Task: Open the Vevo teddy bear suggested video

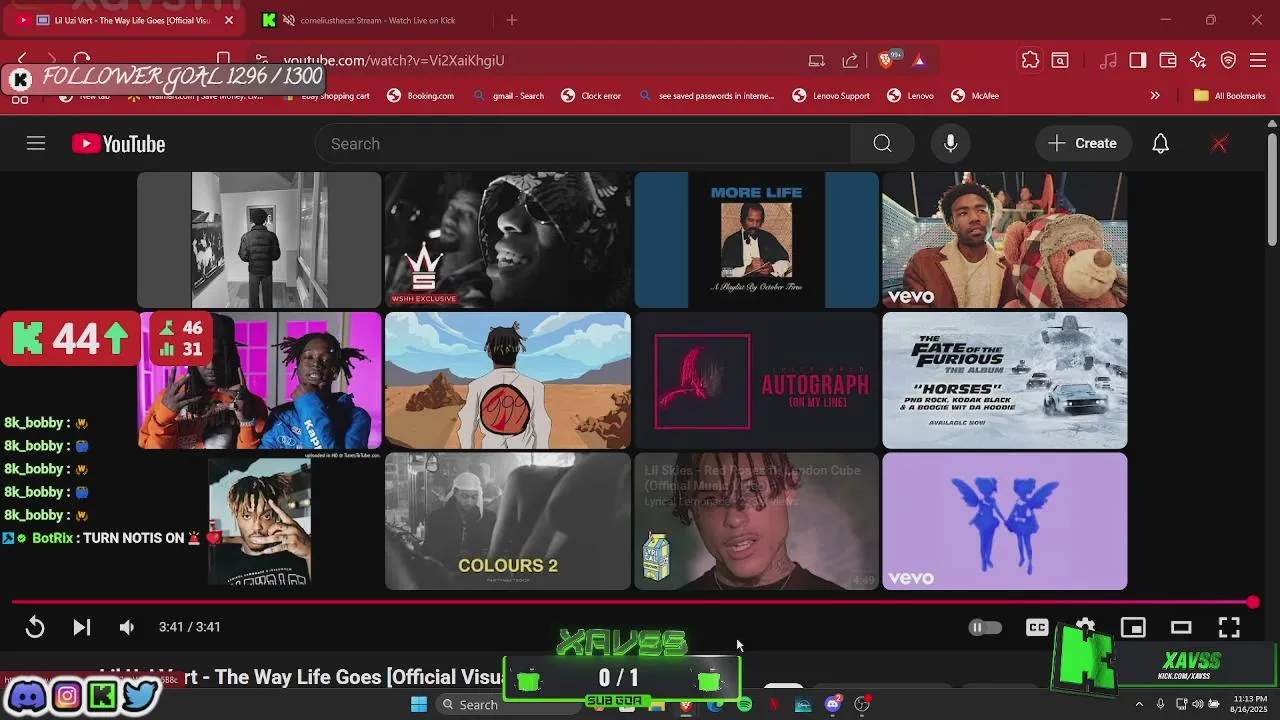Action: [1005, 240]
